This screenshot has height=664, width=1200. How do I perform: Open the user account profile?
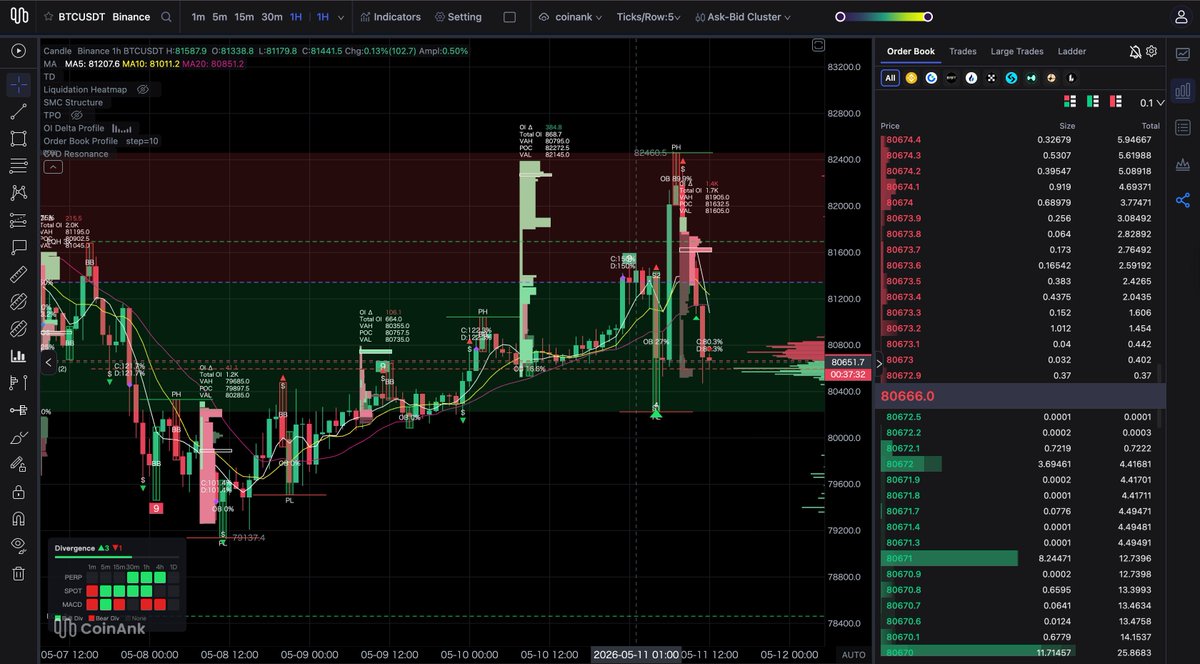tap(1181, 17)
